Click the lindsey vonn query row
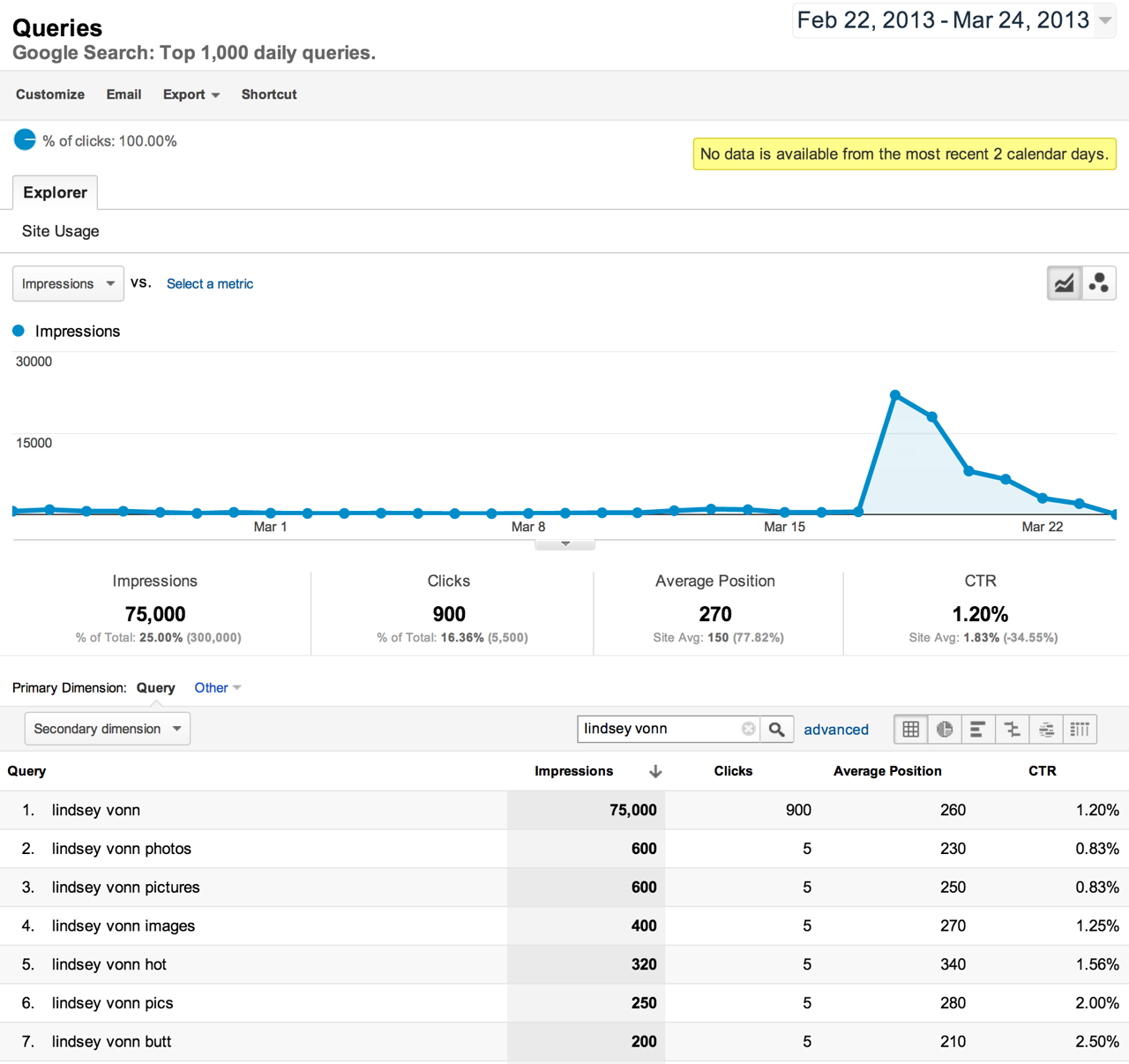This screenshot has height=1064, width=1129. 564,810
